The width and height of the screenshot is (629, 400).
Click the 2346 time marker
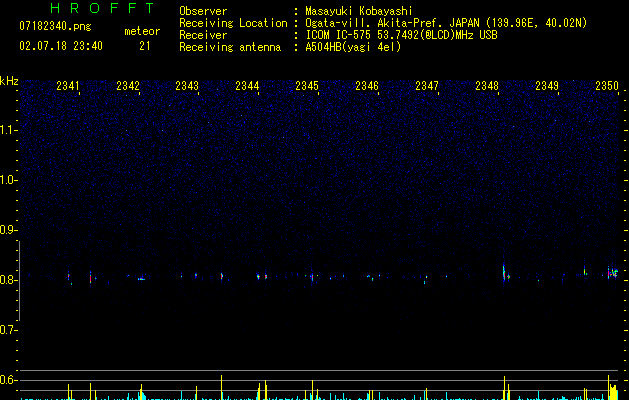[367, 86]
